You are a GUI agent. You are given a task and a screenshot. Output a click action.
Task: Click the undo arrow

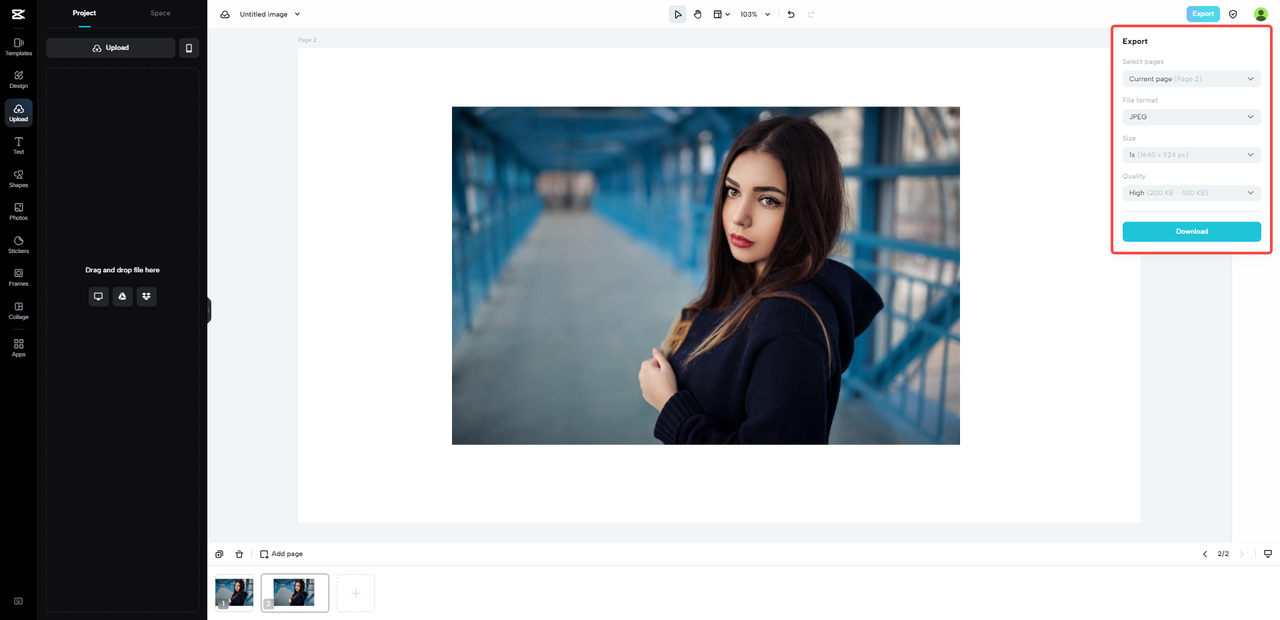tap(791, 14)
